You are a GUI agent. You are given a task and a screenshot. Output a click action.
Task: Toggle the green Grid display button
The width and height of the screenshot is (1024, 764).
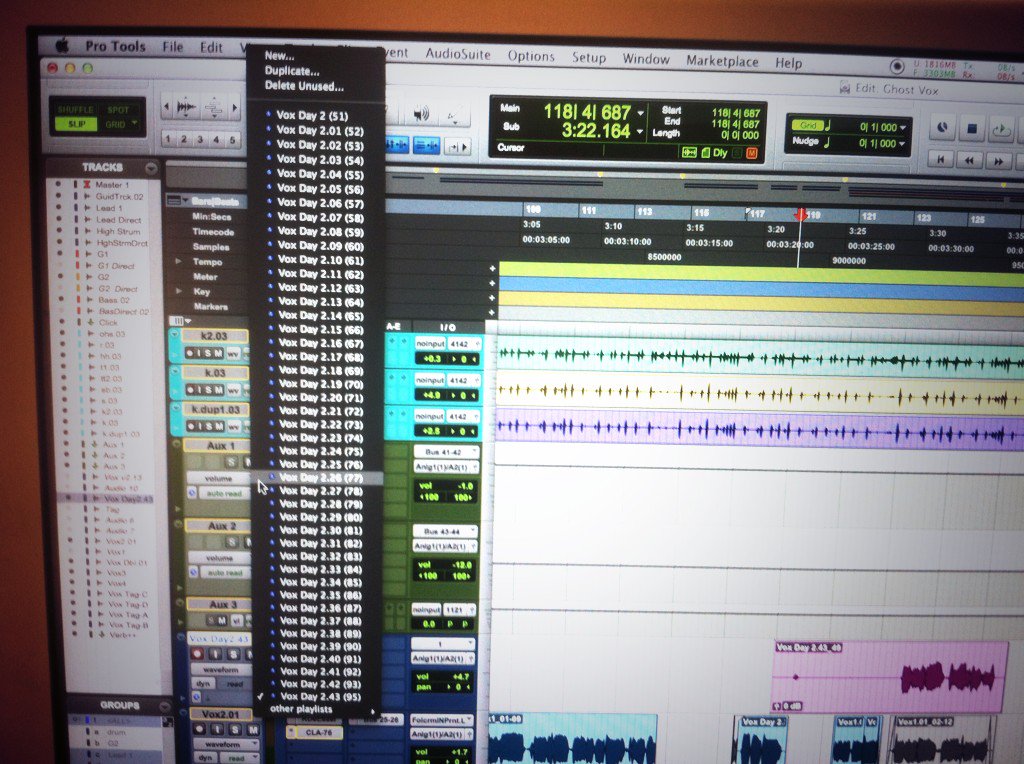tap(808, 125)
